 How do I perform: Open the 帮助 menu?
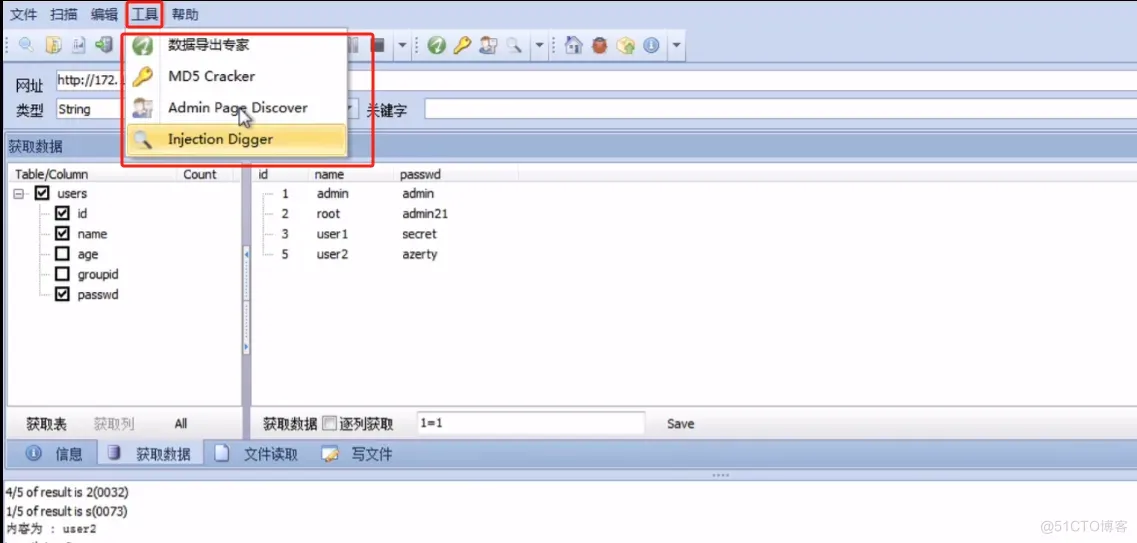185,14
